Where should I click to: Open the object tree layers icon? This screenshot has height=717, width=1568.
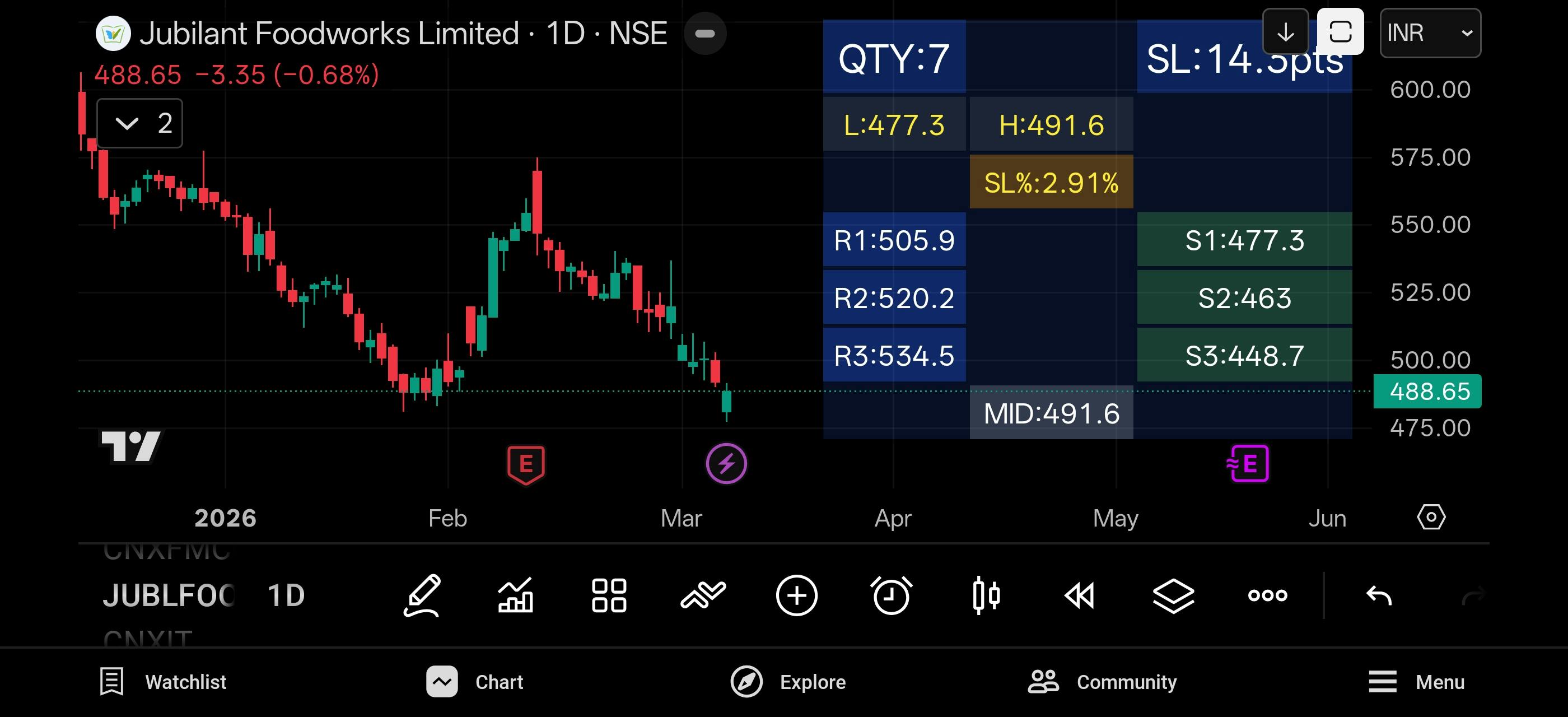pyautogui.click(x=1174, y=595)
